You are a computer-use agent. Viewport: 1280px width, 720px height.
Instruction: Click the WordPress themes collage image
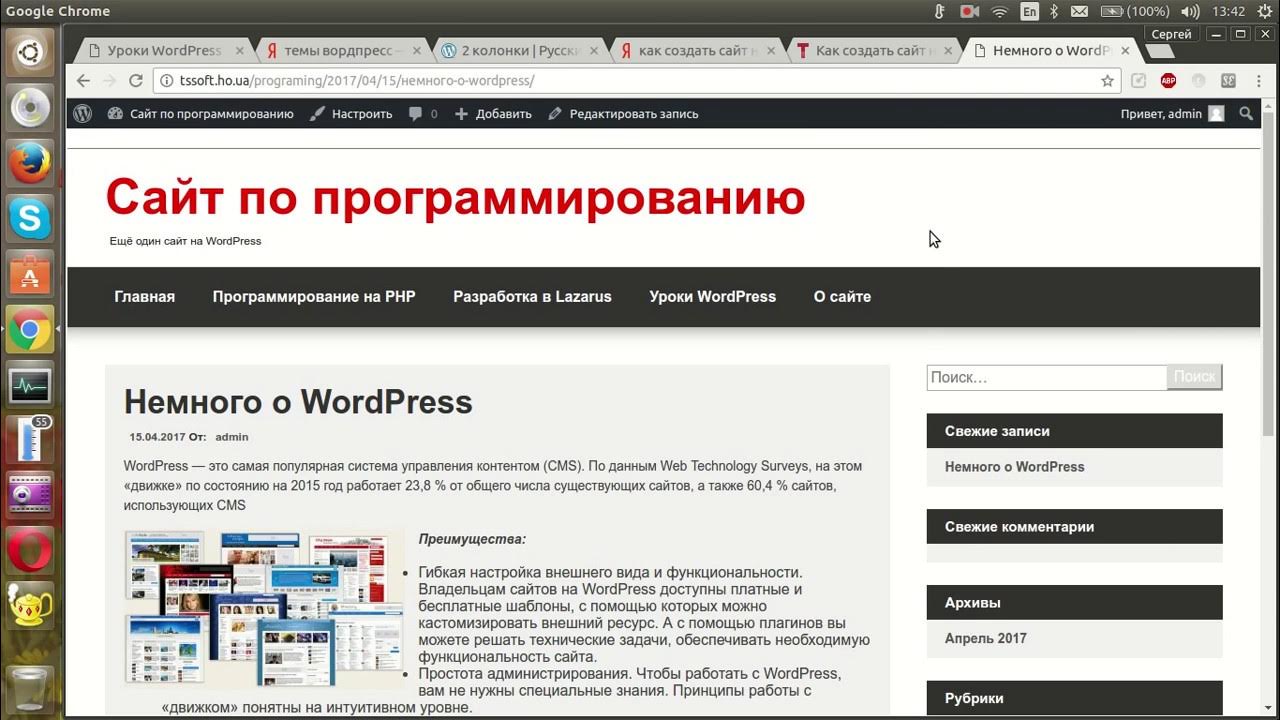click(264, 607)
